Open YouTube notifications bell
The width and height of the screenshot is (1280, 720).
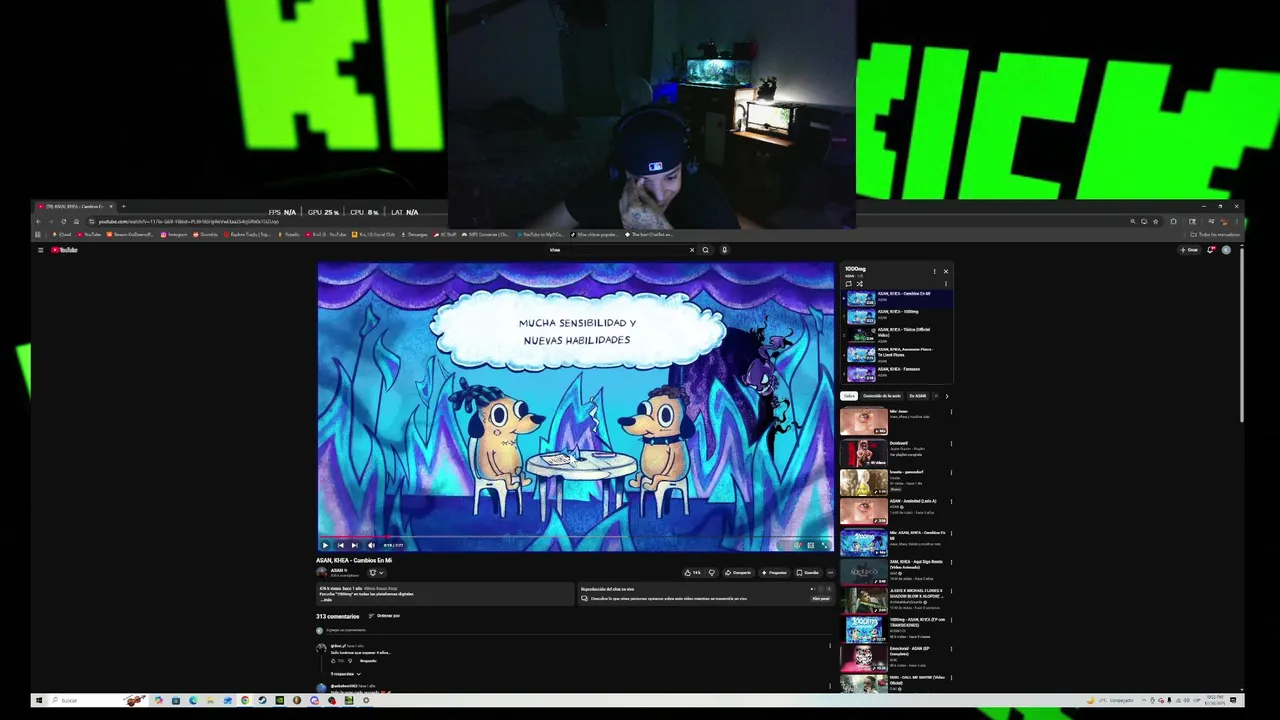[x=1211, y=250]
